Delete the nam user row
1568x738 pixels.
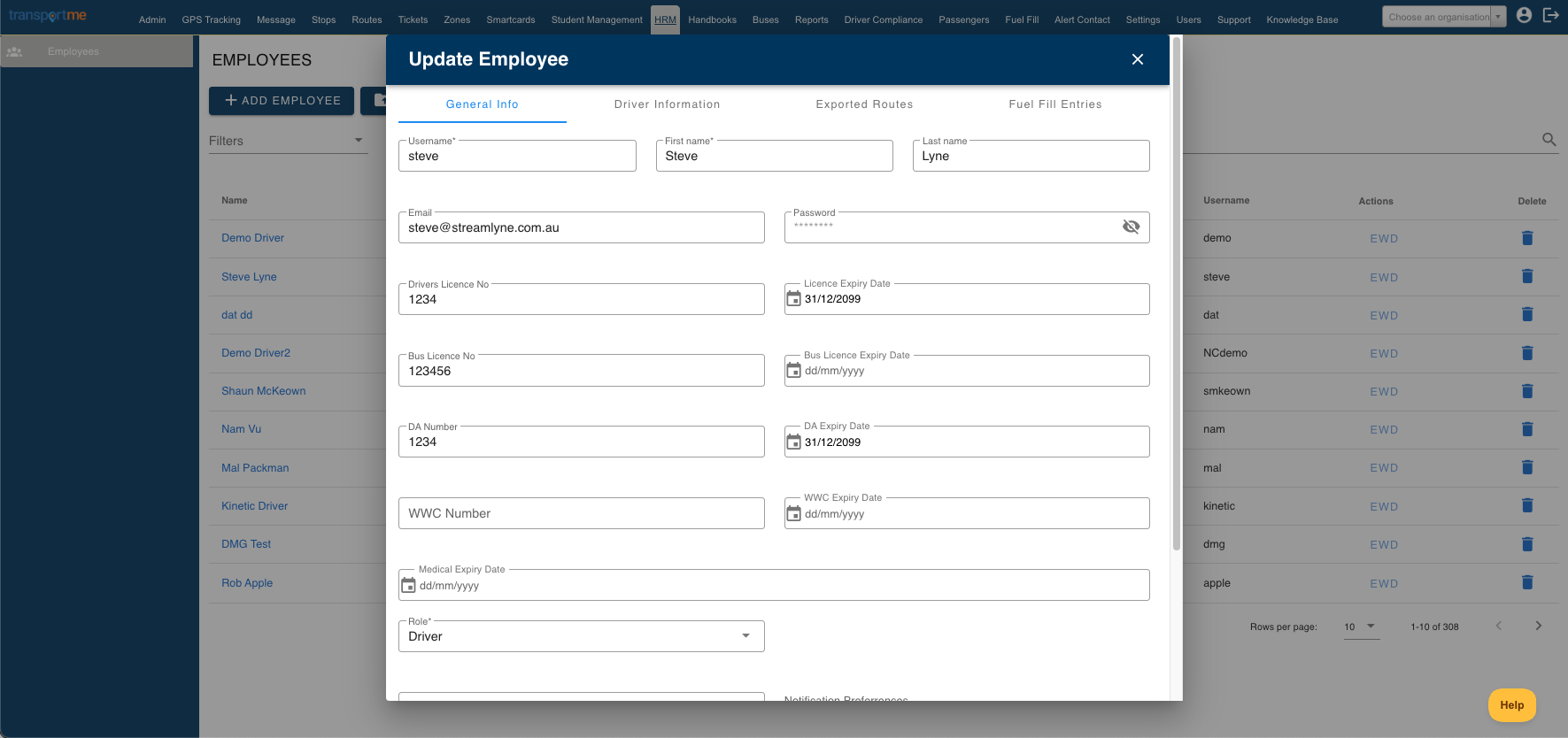click(1527, 429)
